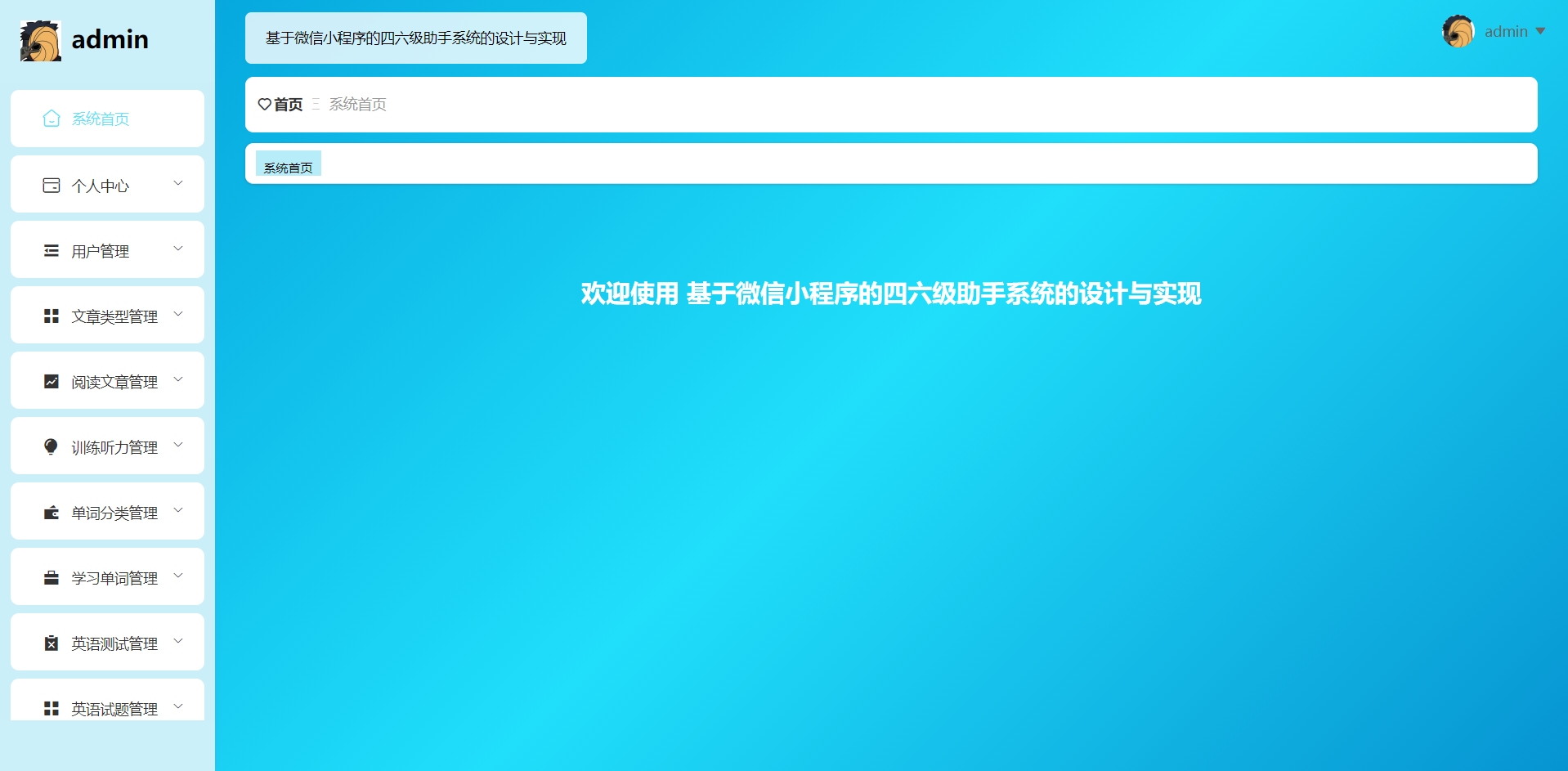This screenshot has width=1568, height=771.
Task: Click the bulb icon beside 训练听力管理
Action: (x=51, y=446)
